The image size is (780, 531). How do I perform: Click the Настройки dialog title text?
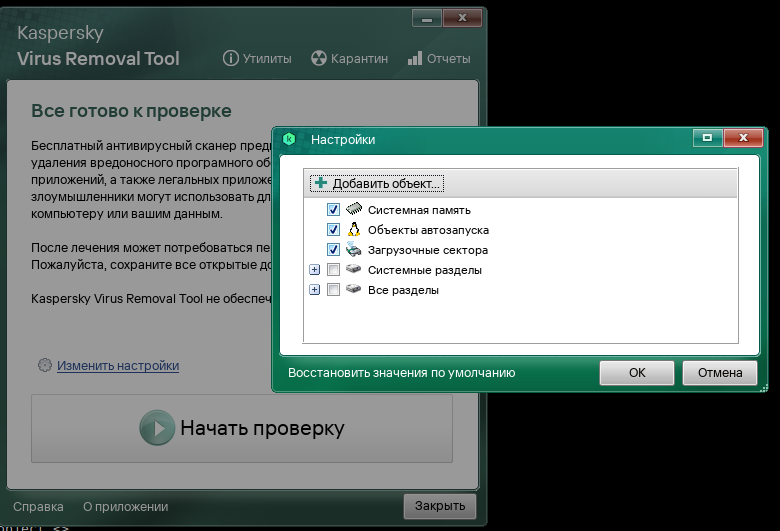click(x=343, y=140)
